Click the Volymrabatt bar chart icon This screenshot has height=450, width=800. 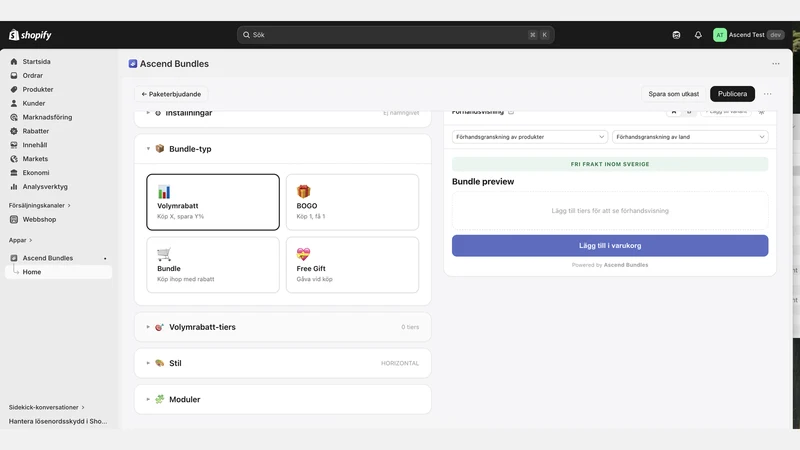164,192
